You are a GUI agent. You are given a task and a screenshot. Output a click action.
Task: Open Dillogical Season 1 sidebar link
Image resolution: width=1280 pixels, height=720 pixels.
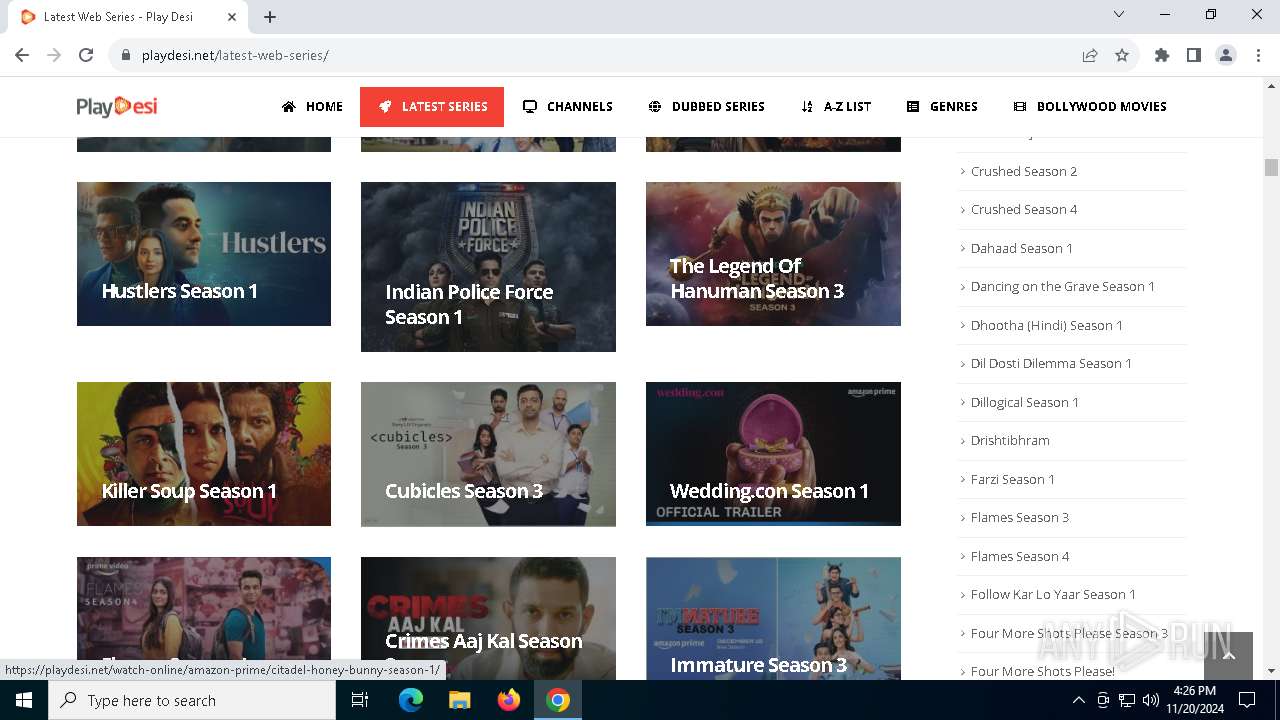1024,402
